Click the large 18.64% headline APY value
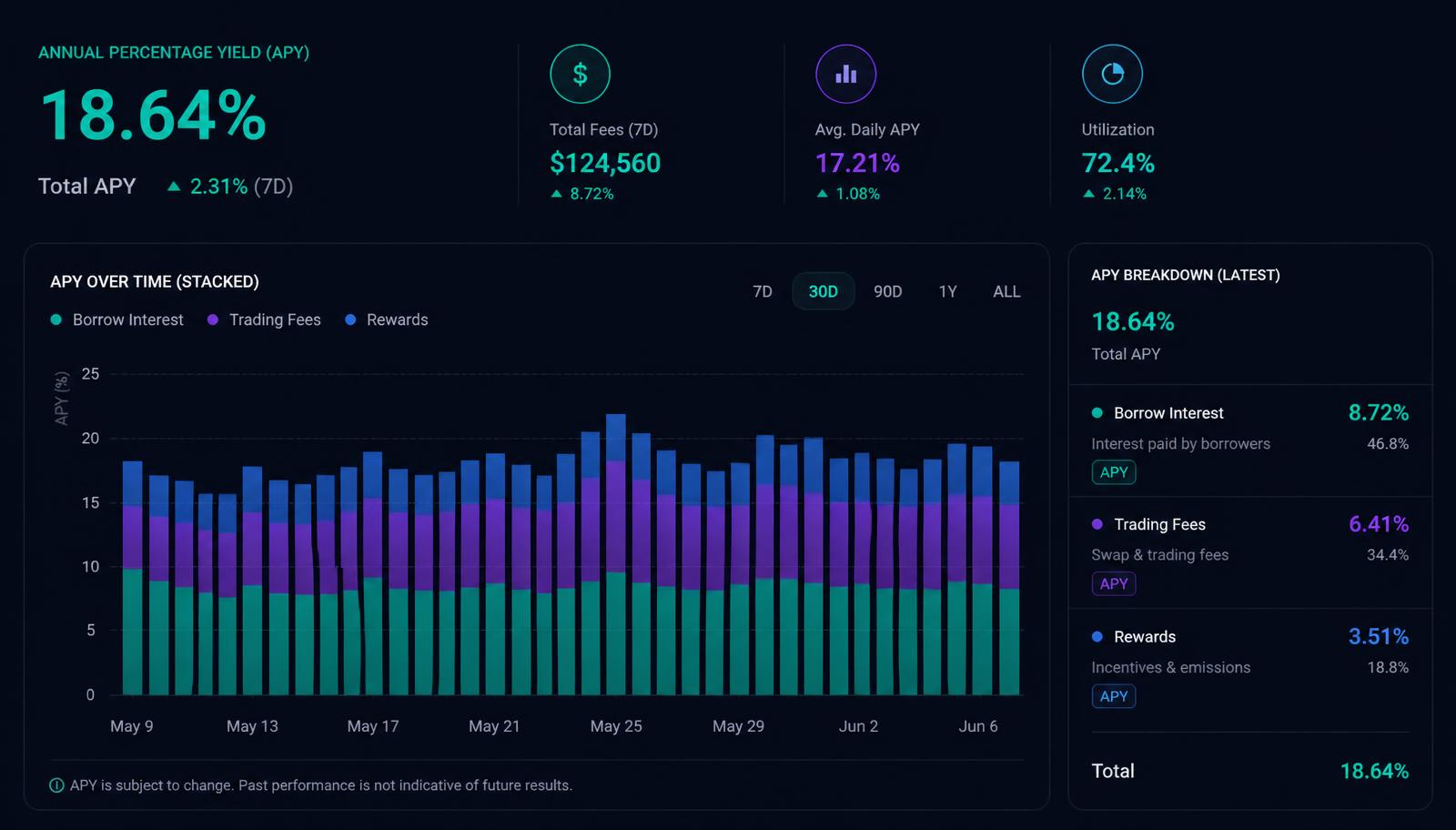1456x830 pixels. [153, 116]
